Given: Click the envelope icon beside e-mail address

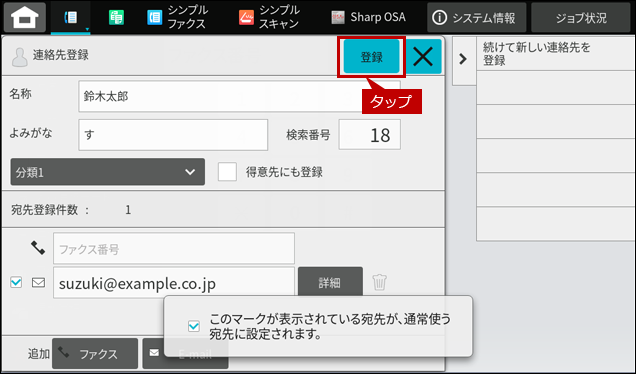Looking at the screenshot, I should pyautogui.click(x=39, y=282).
